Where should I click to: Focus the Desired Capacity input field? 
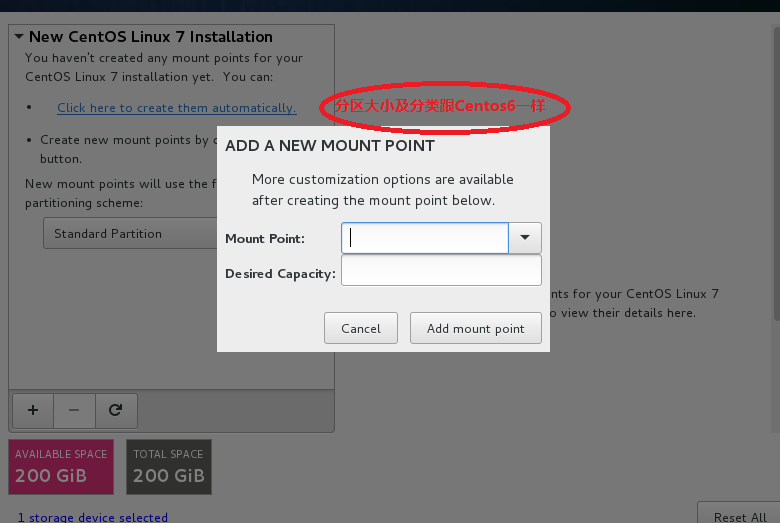point(441,270)
